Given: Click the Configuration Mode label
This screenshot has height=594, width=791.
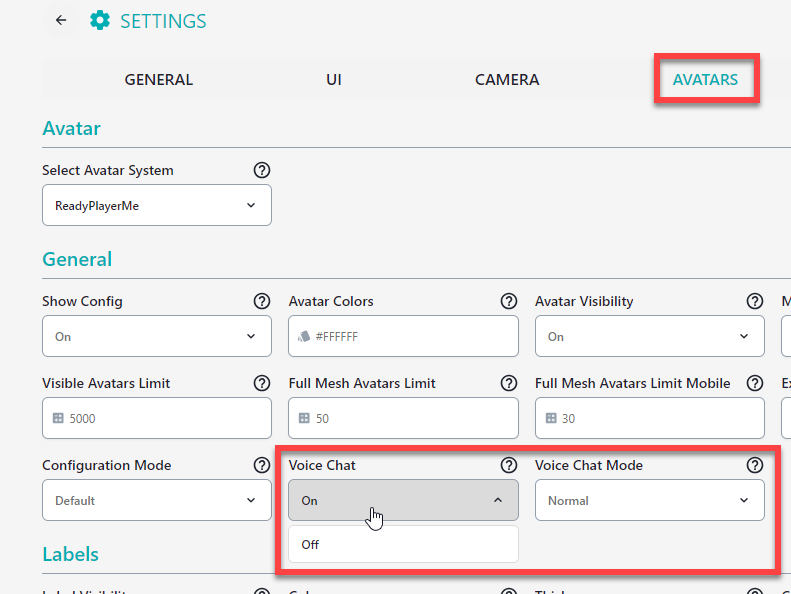Looking at the screenshot, I should [106, 465].
